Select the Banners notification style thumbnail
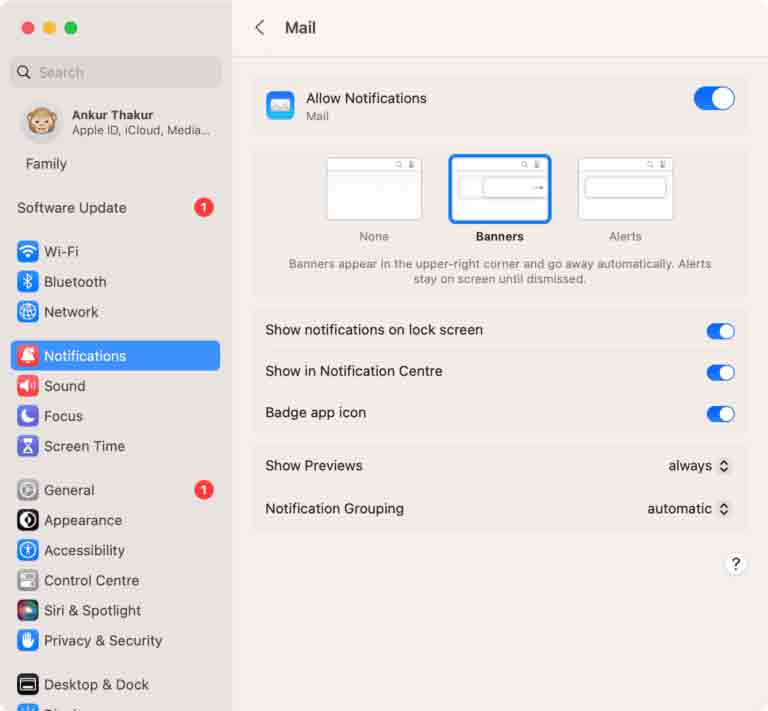This screenshot has width=768, height=711. coord(500,189)
